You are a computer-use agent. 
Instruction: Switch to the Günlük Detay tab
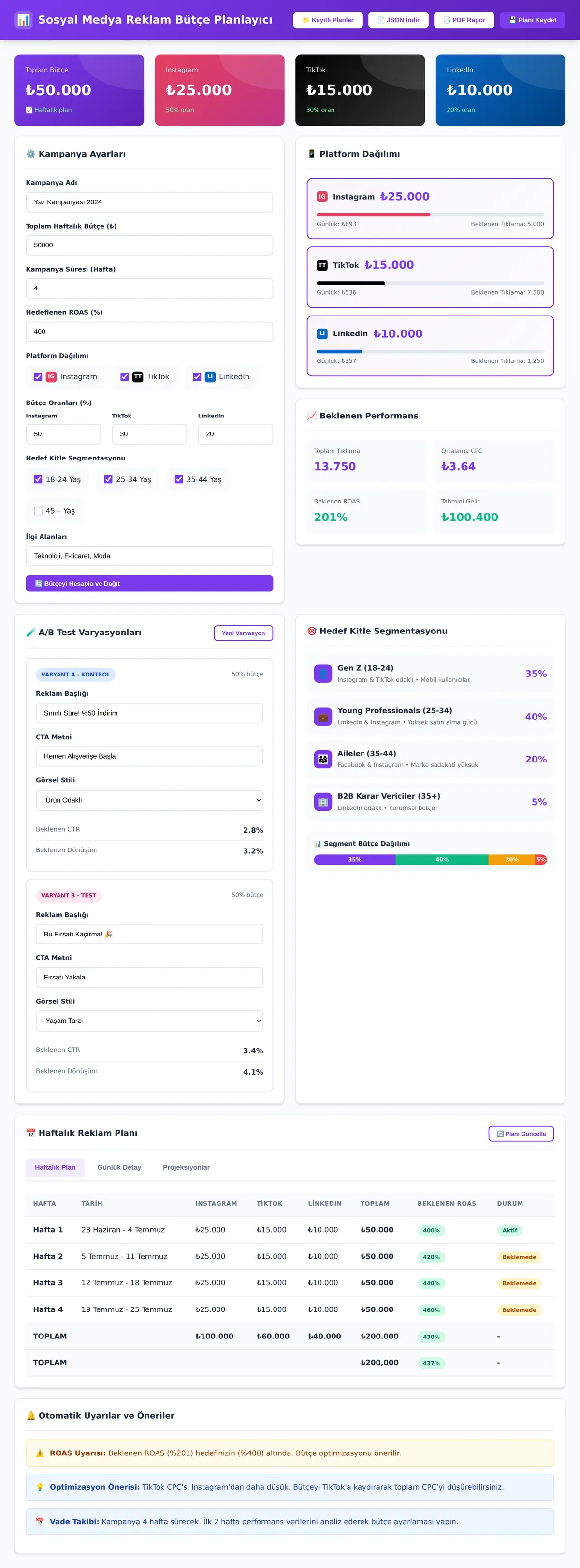119,1167
